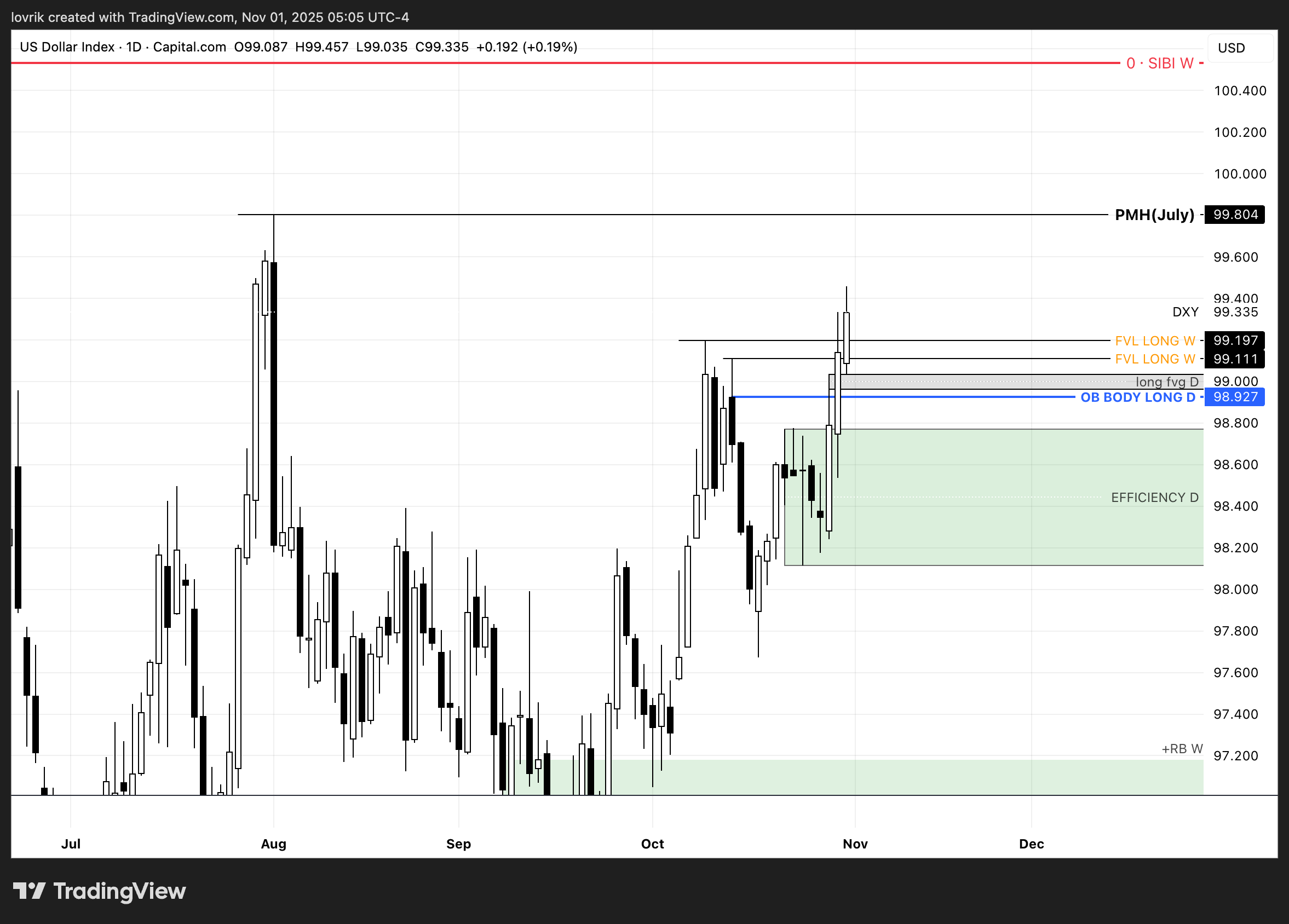The width and height of the screenshot is (1289, 924).
Task: Click the open value O99.087
Action: pos(261,47)
